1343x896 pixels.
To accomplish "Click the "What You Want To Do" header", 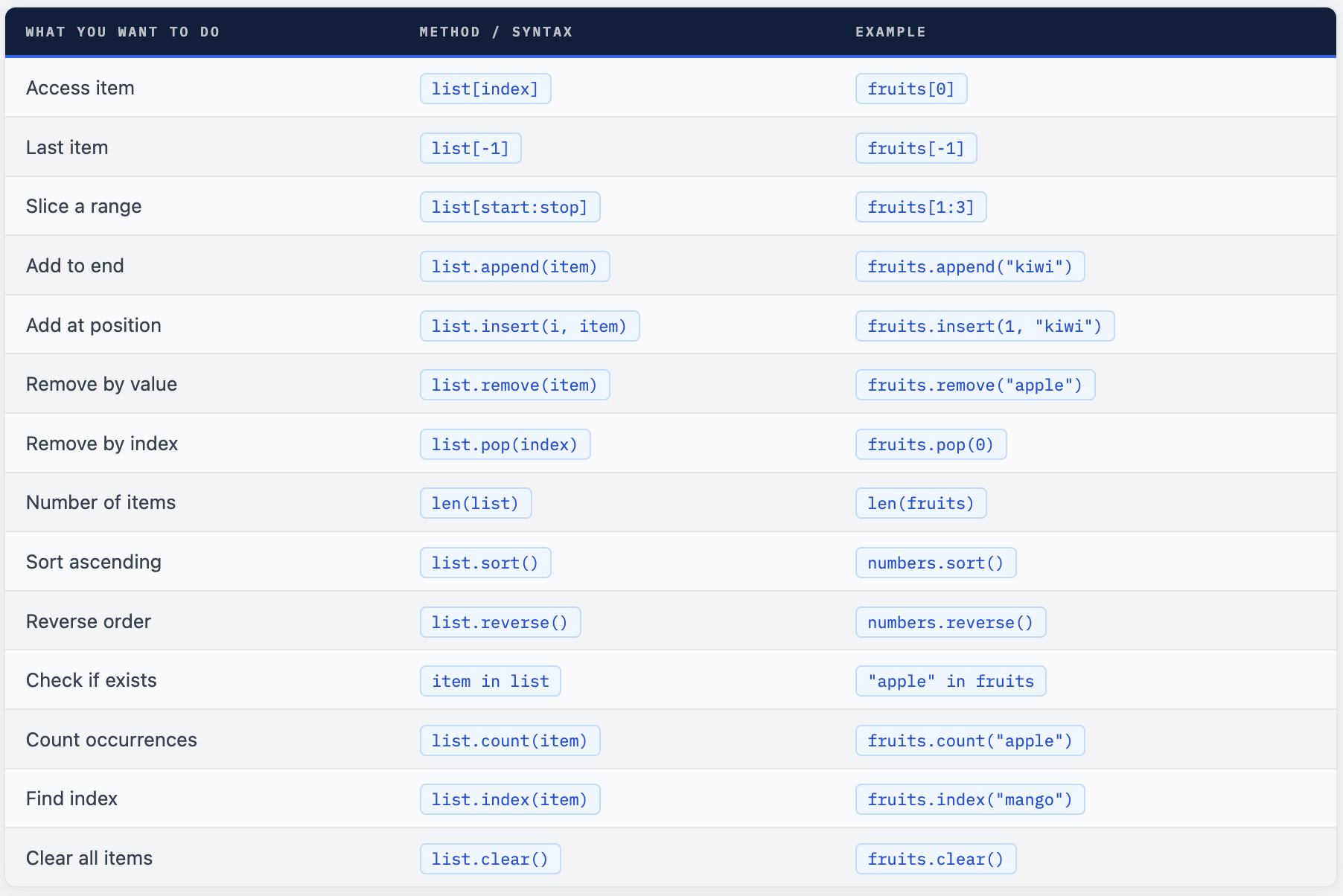I will pos(123,32).
